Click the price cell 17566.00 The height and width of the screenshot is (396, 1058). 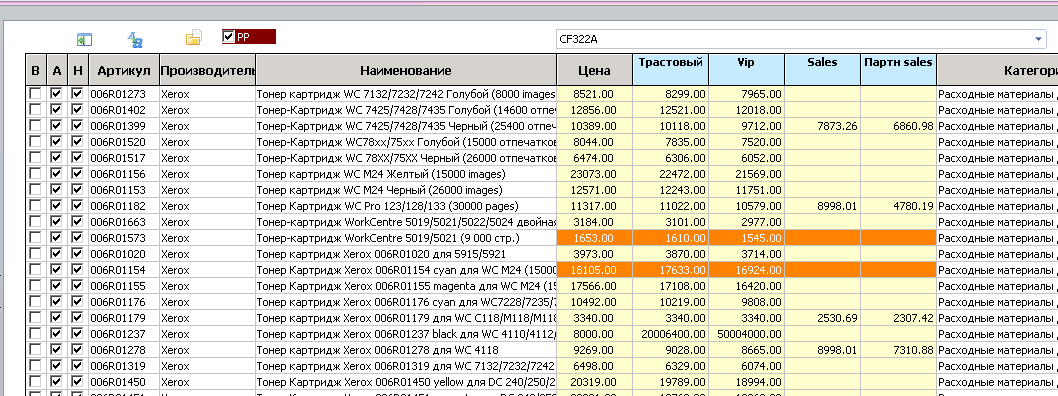tap(594, 286)
